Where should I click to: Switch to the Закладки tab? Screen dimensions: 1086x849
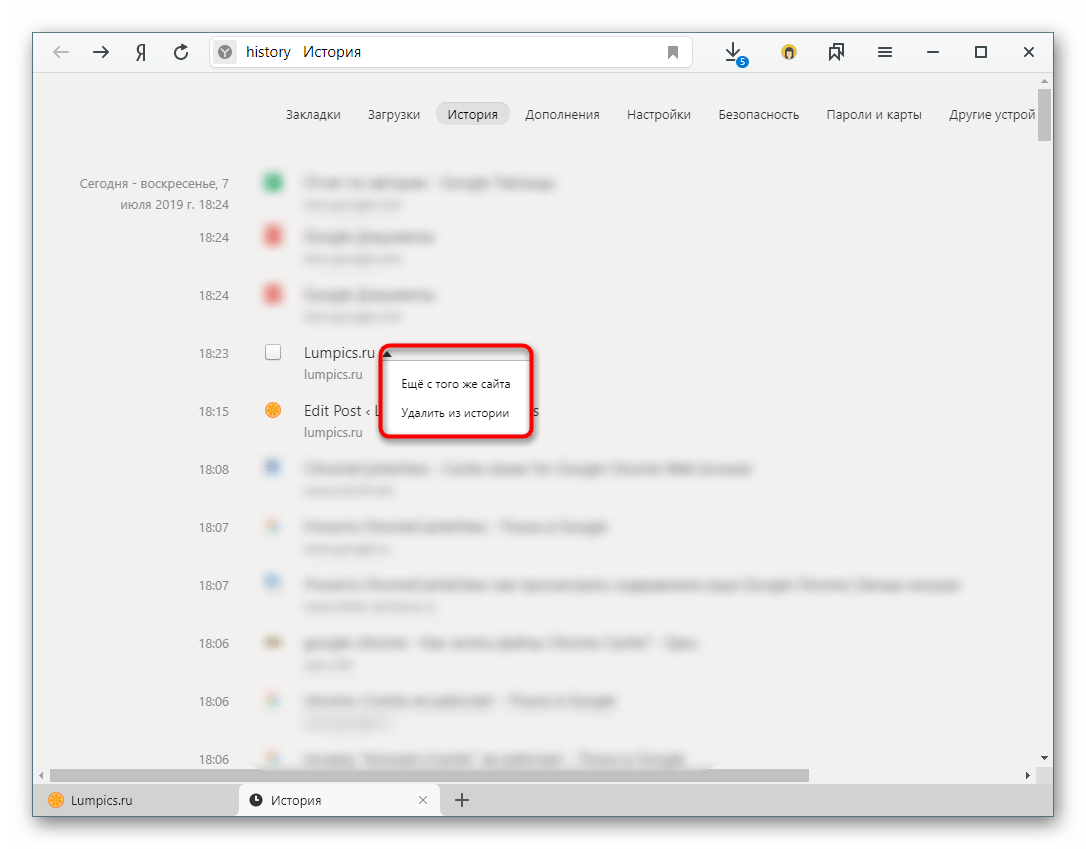(x=313, y=114)
